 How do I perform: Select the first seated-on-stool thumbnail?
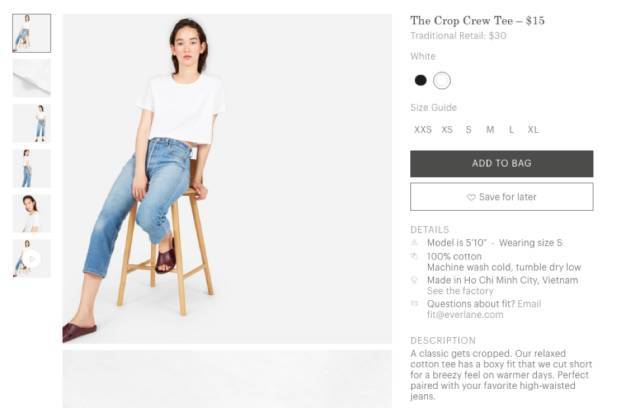(31, 33)
